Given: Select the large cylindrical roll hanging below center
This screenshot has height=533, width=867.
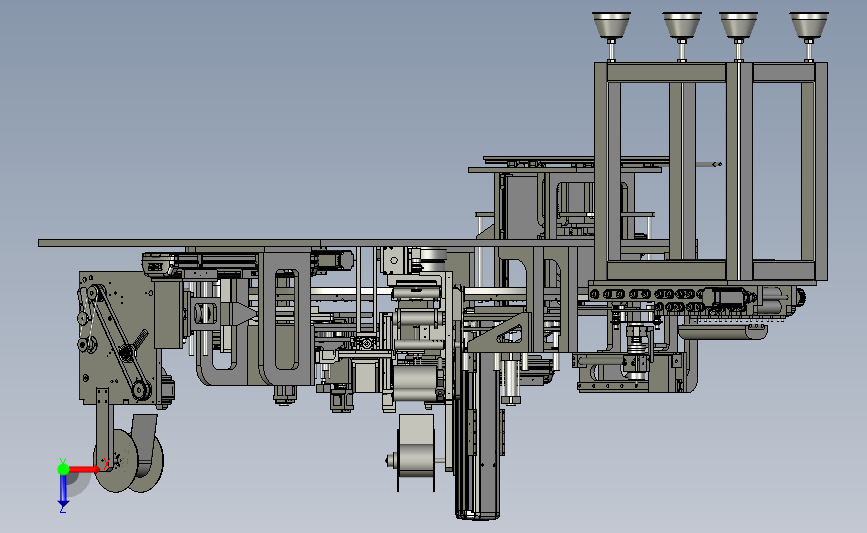Looking at the screenshot, I should tap(416, 453).
